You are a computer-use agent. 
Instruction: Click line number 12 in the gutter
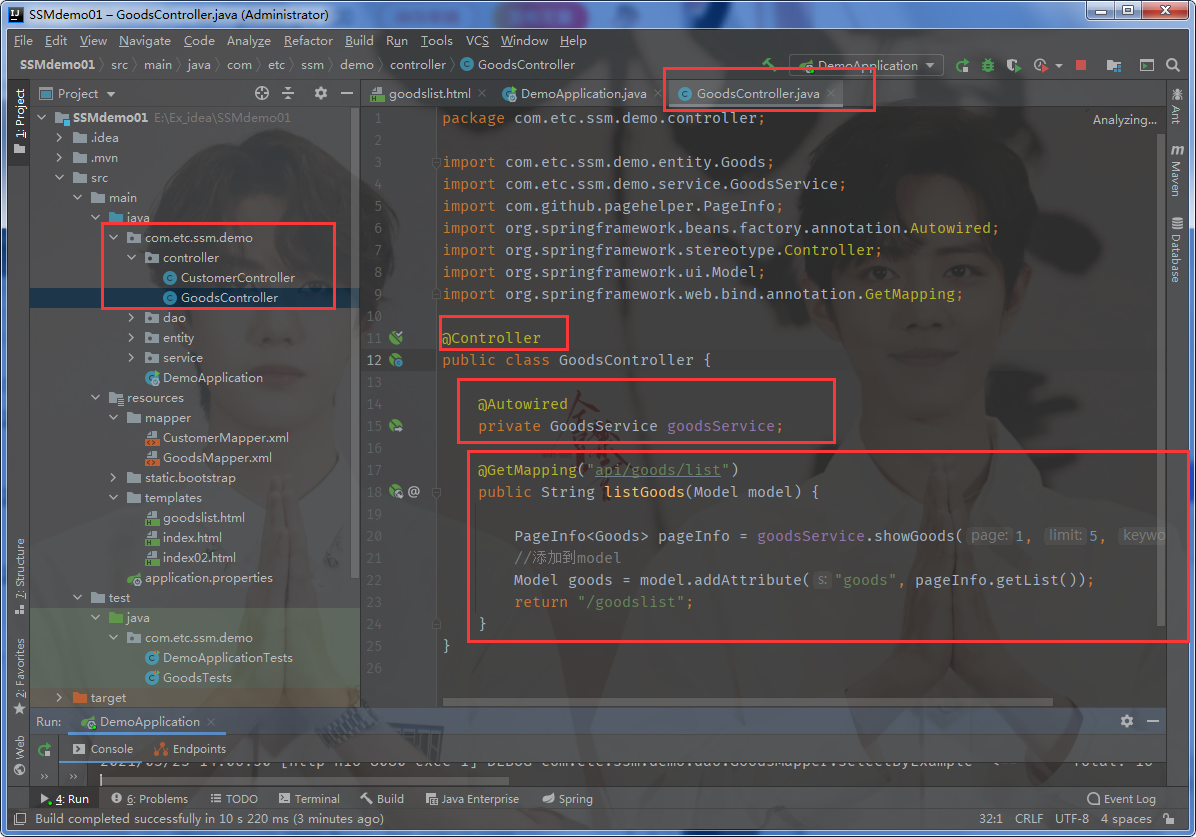375,360
